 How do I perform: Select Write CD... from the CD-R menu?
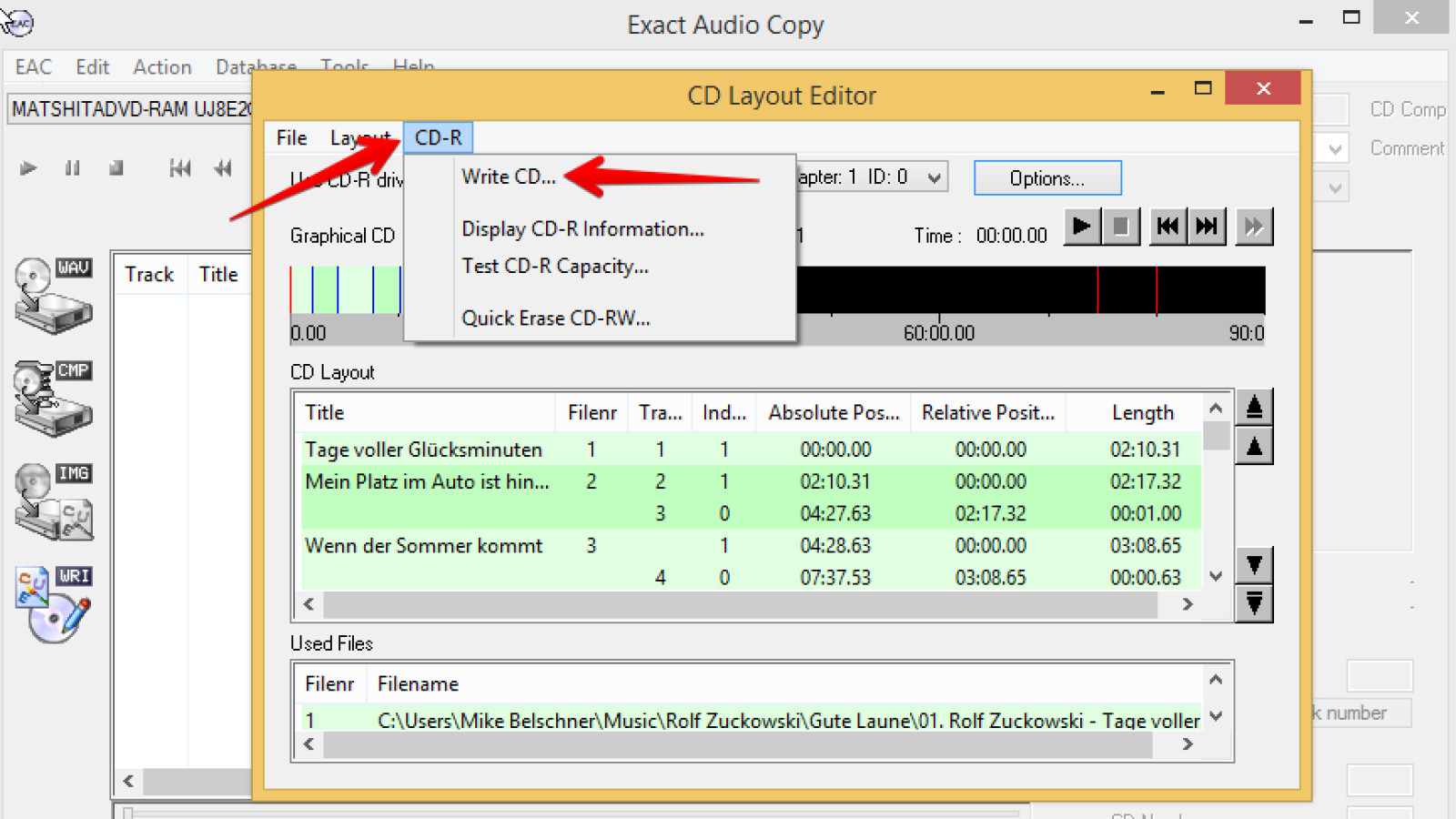coord(509,177)
